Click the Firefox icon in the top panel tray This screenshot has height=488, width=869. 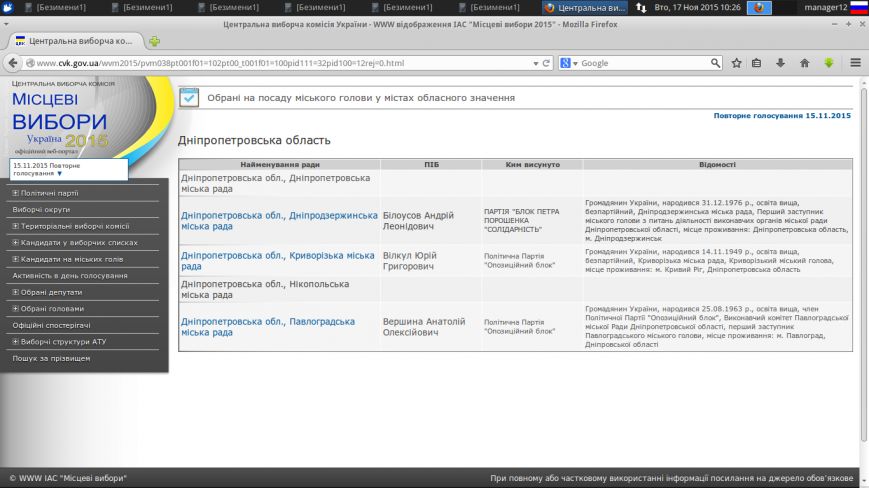[x=759, y=8]
